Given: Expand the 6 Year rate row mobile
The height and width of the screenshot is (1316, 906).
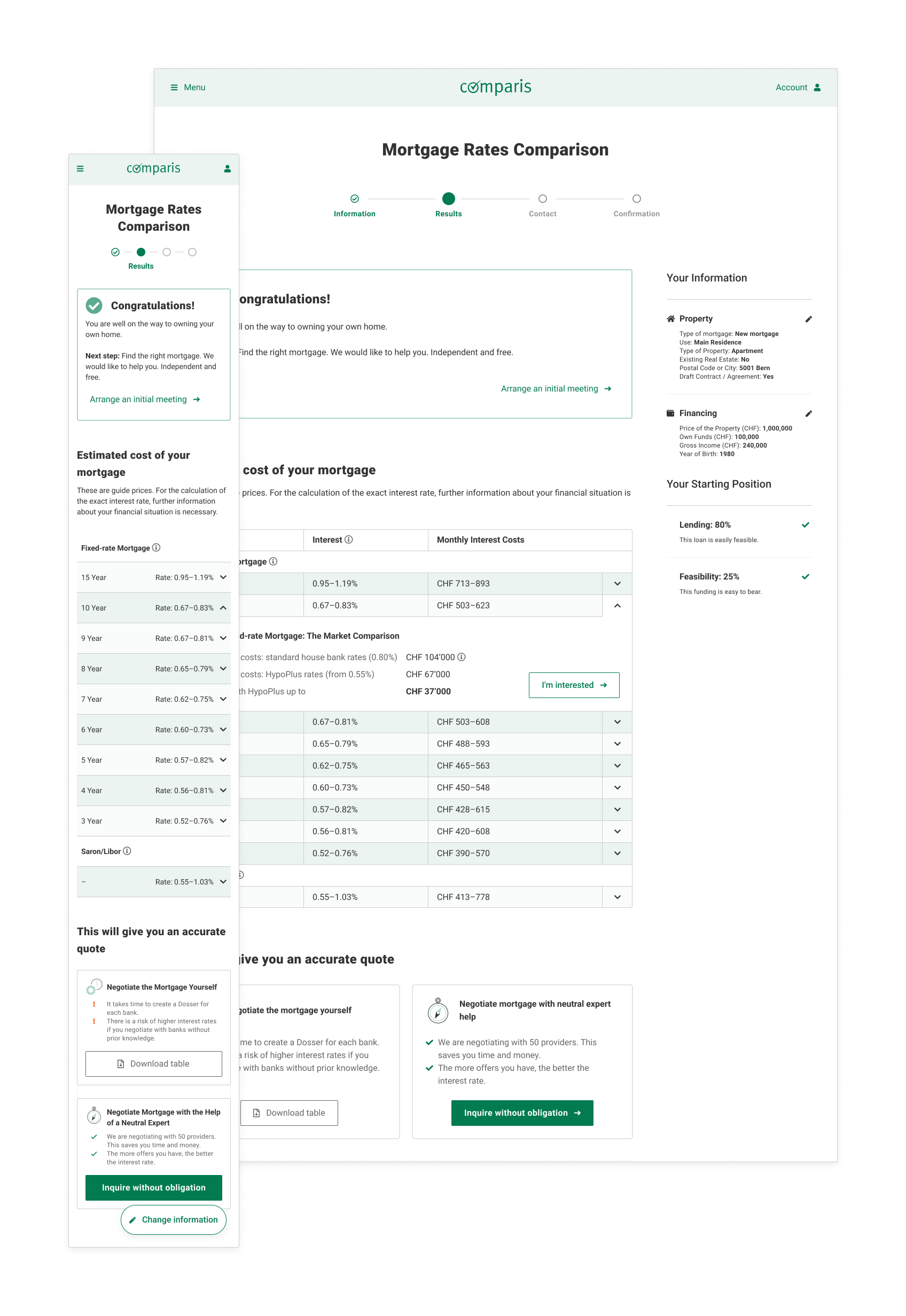Looking at the screenshot, I should pyautogui.click(x=154, y=730).
